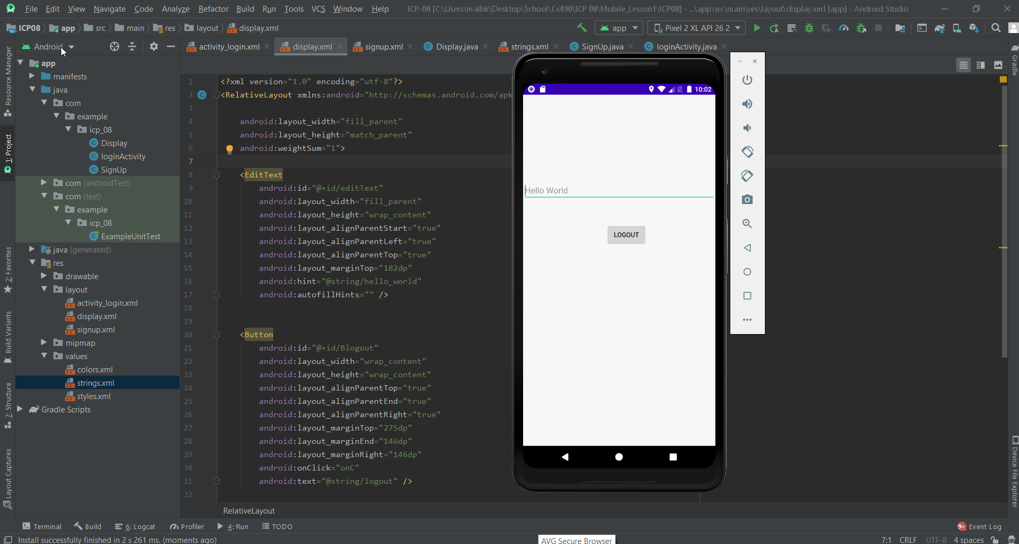Switch editor to Code-only view
This screenshot has height=544, width=1019.
pos(963,65)
